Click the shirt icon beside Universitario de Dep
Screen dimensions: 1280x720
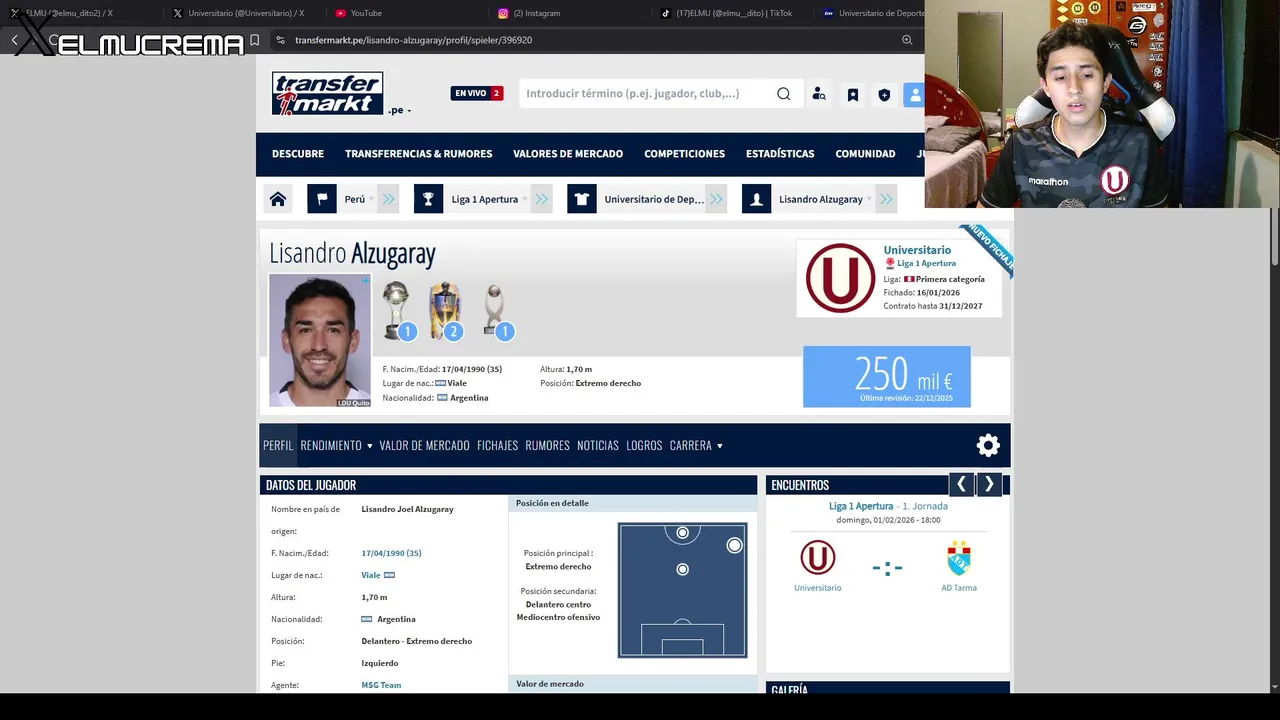click(x=581, y=199)
